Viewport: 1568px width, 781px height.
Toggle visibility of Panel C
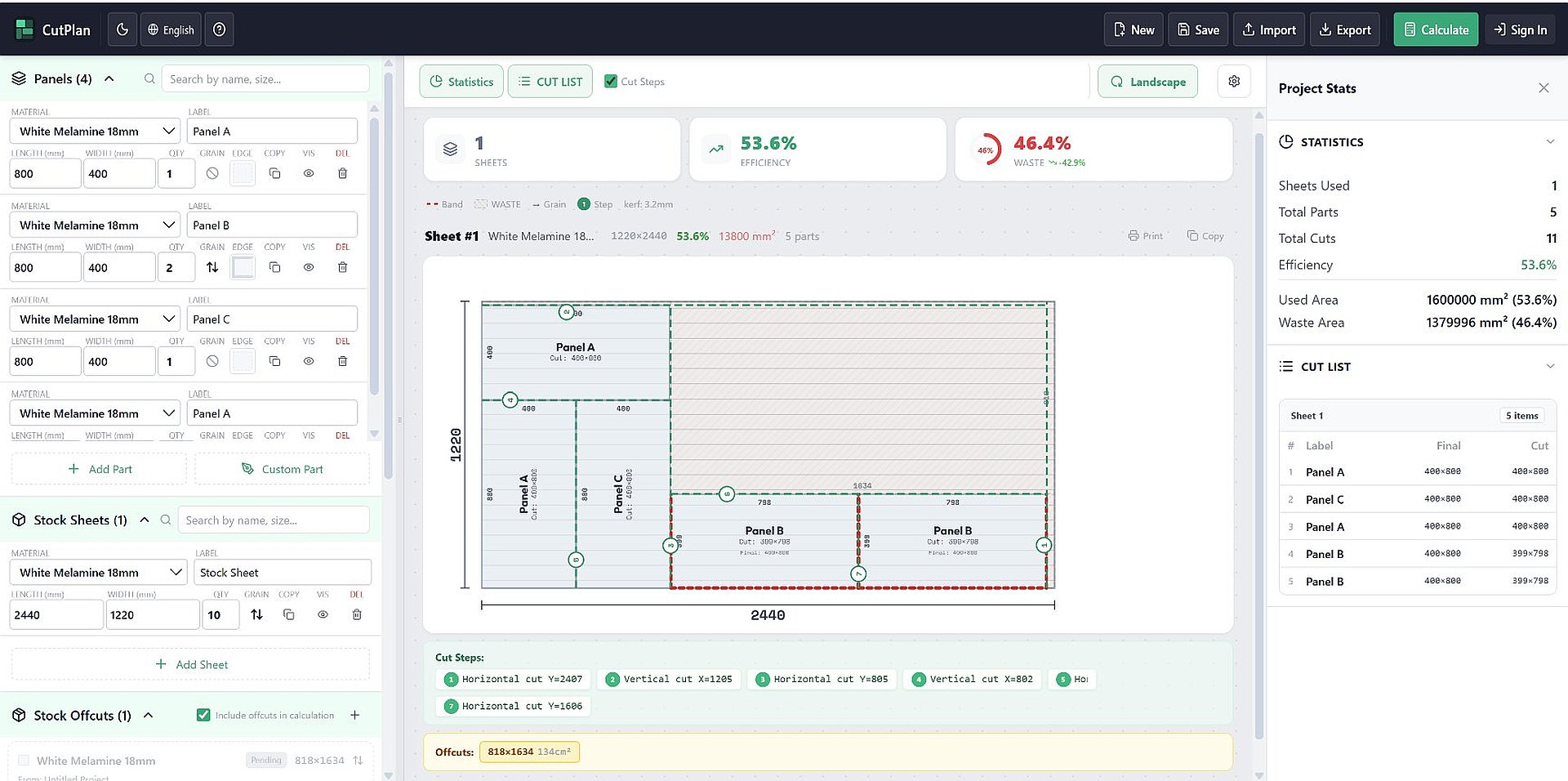point(309,361)
